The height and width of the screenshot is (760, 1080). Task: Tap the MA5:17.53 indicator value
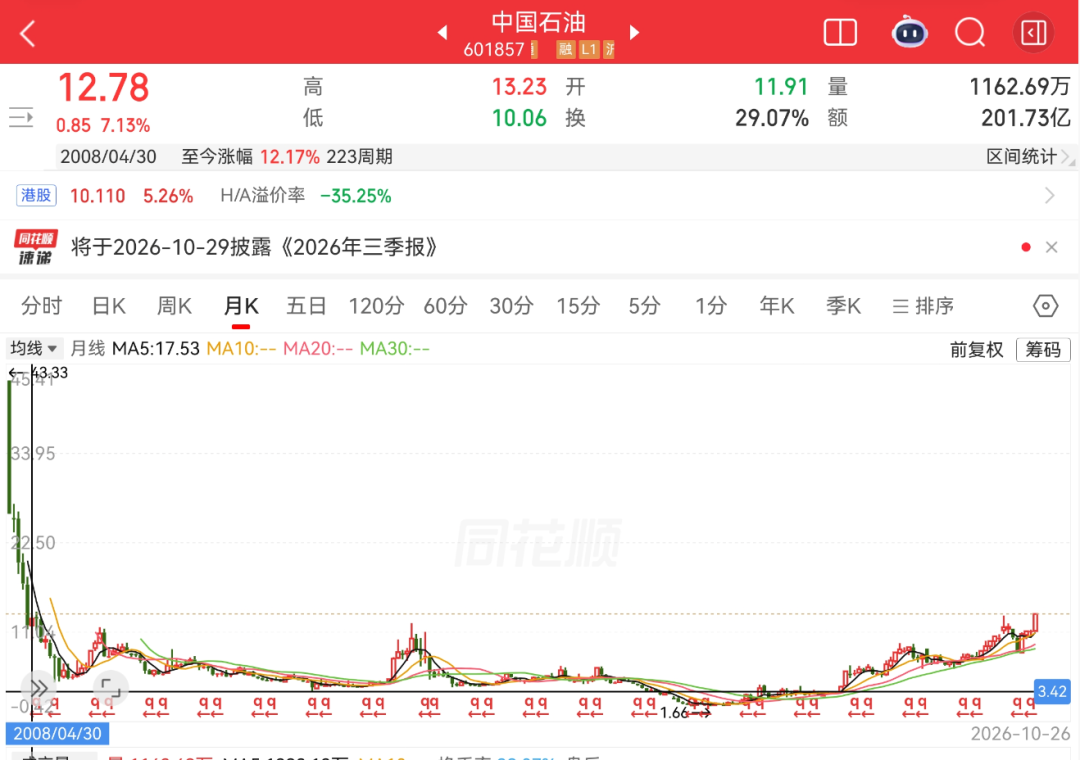coord(156,349)
